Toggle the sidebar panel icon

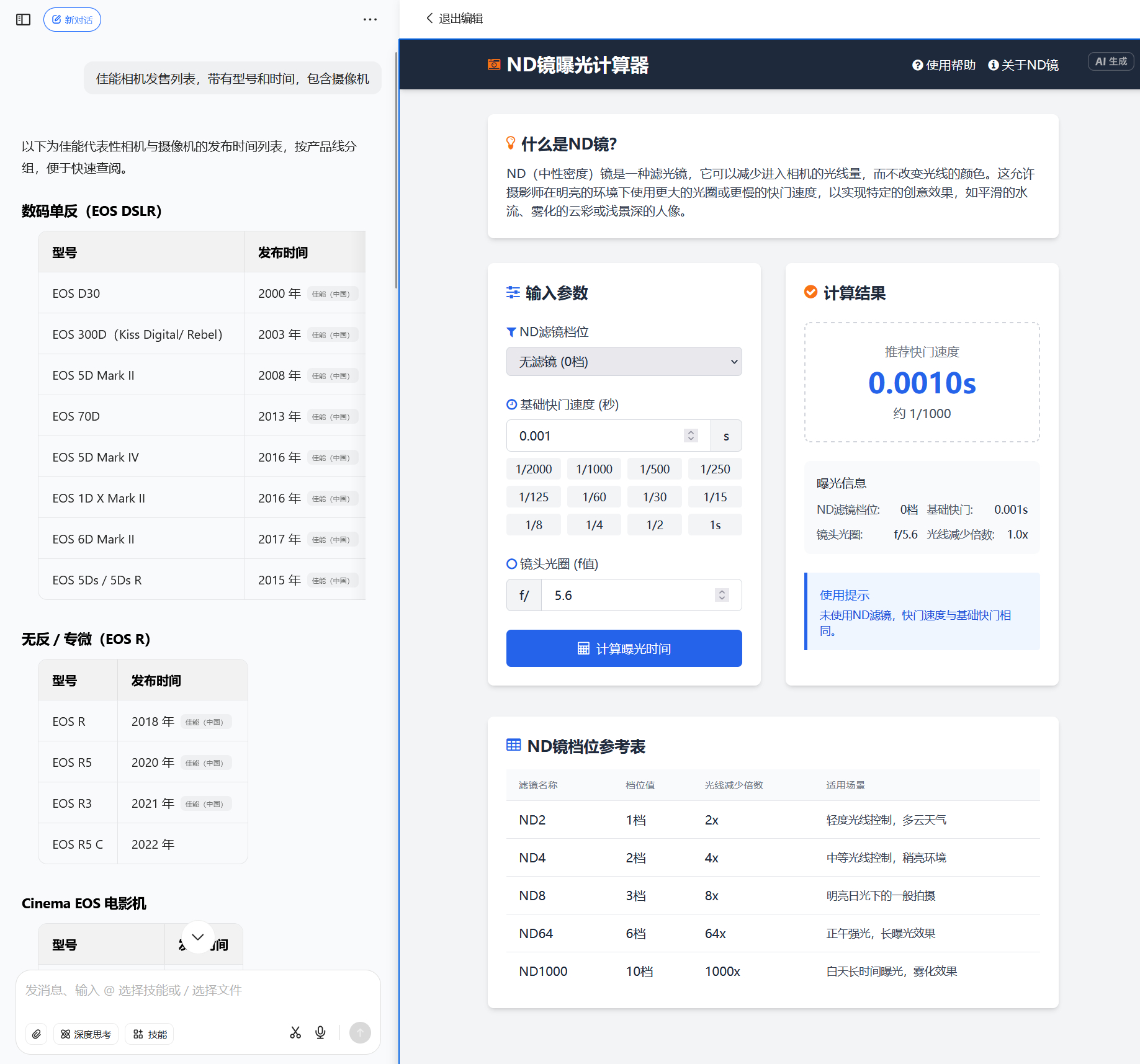[23, 20]
